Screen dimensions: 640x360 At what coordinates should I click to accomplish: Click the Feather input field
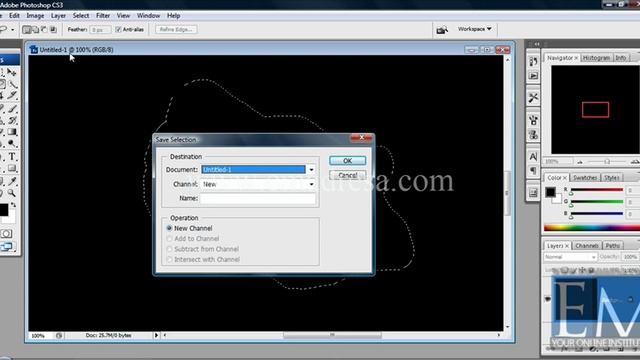(100, 30)
